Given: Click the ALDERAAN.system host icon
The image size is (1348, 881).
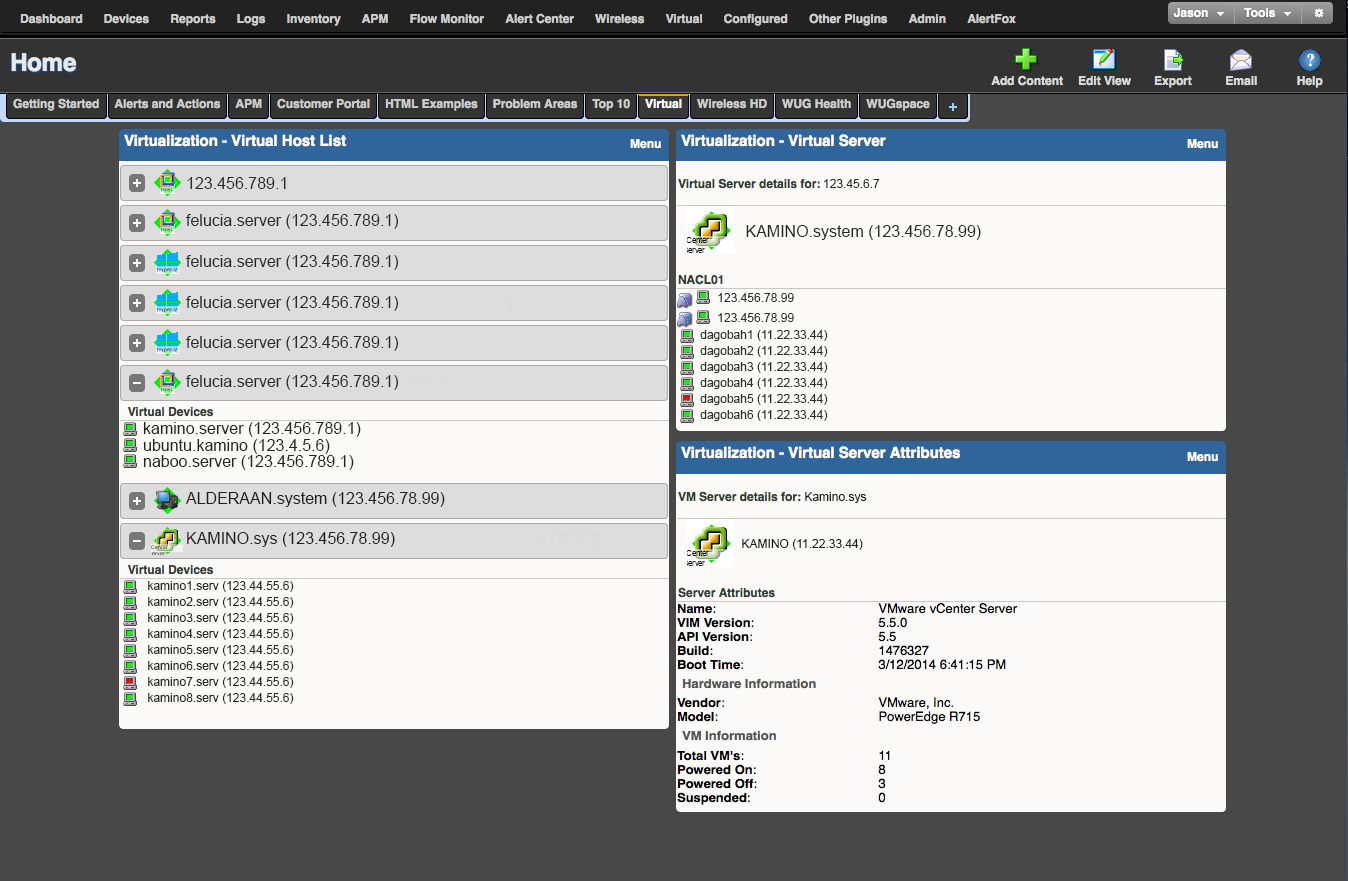Looking at the screenshot, I should coord(166,499).
